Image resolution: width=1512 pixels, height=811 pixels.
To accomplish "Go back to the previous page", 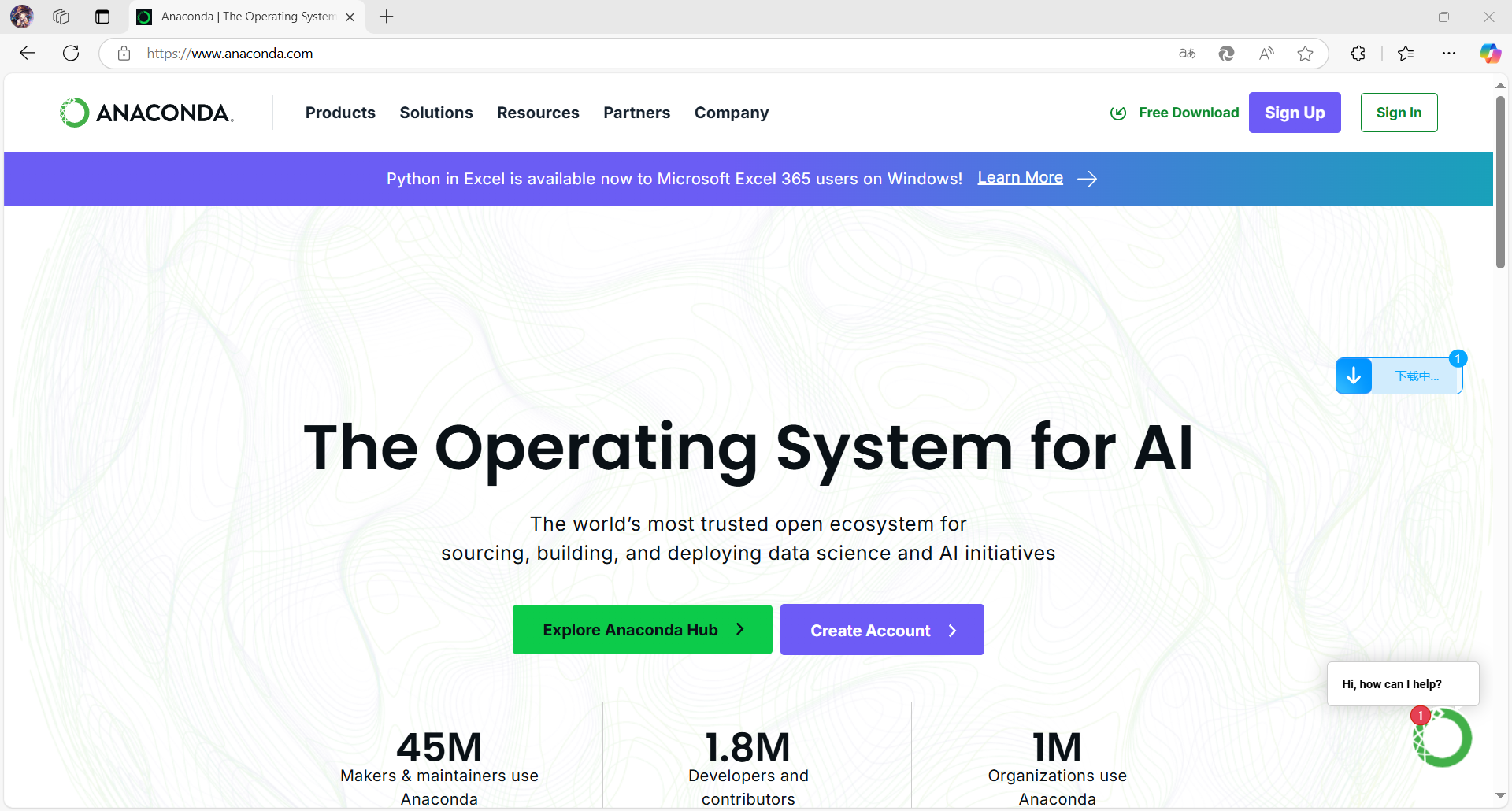I will point(28,53).
